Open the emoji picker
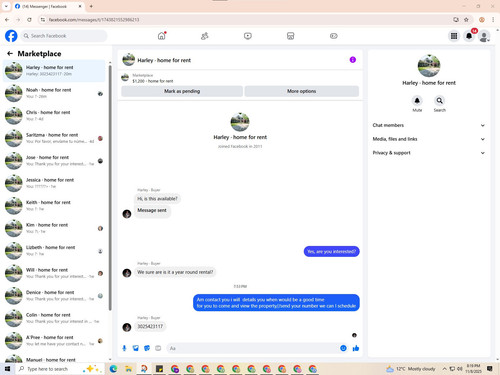 pos(343,348)
